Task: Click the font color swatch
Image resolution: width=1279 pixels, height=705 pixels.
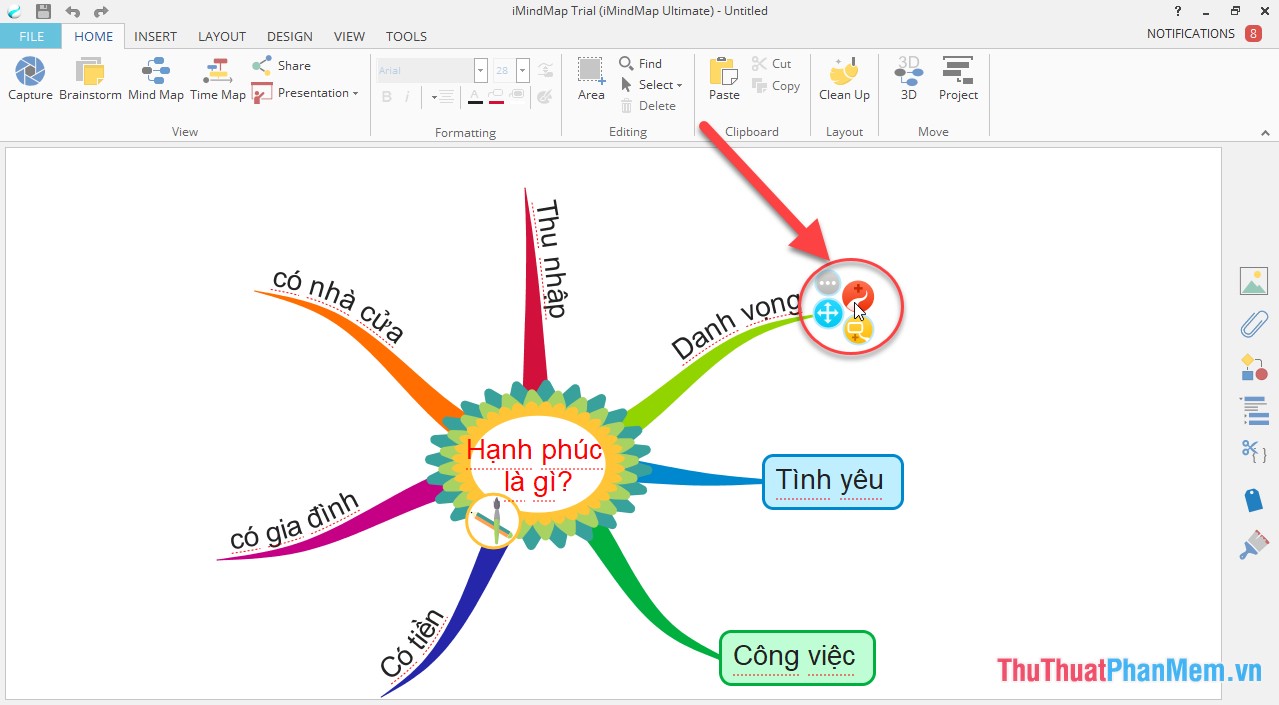Action: (x=477, y=97)
